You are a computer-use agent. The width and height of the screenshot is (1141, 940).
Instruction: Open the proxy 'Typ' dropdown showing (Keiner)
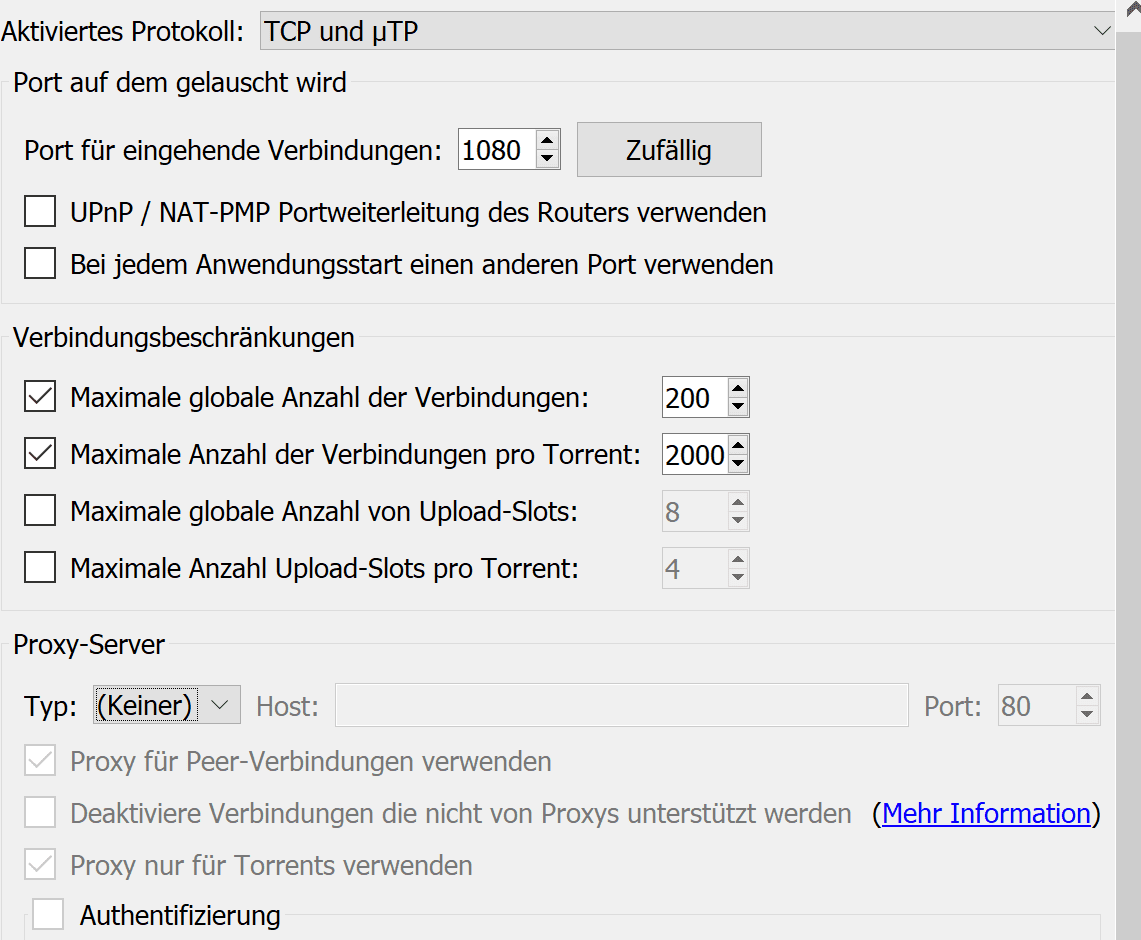(x=167, y=705)
